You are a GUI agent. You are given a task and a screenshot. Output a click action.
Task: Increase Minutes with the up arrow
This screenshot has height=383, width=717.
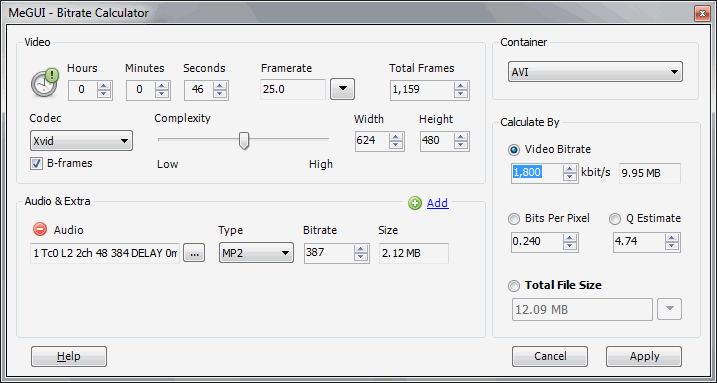pos(162,86)
